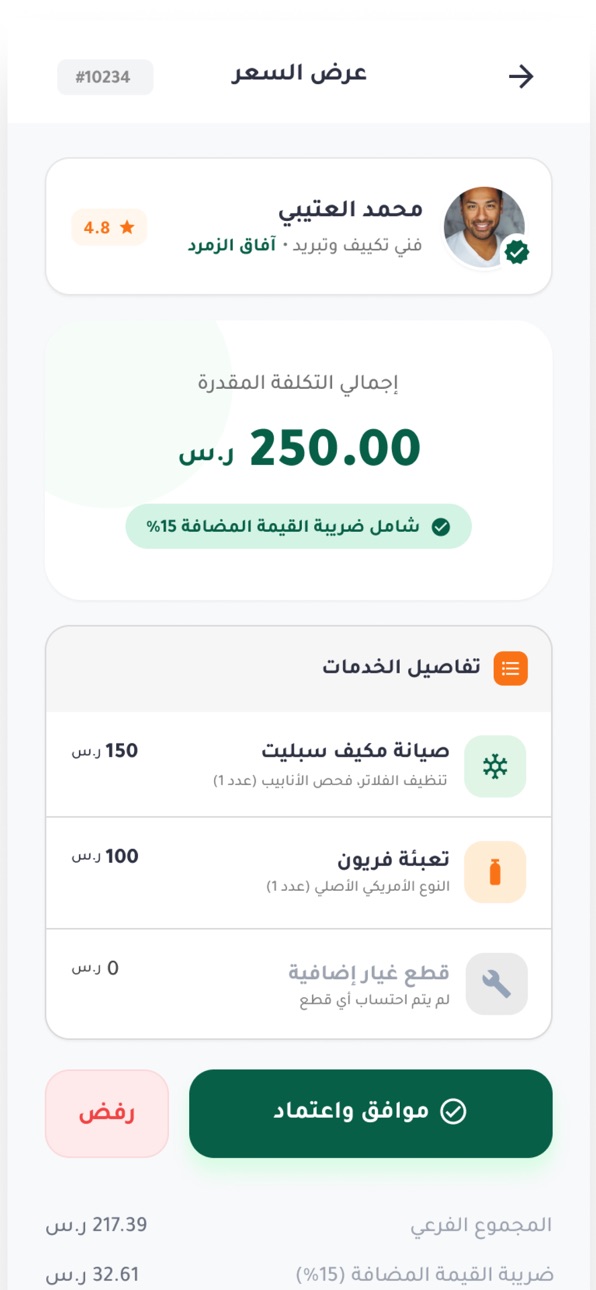Open the تعبئة فريون service row
Image resolution: width=596 pixels, height=1290 pixels.
(298, 873)
